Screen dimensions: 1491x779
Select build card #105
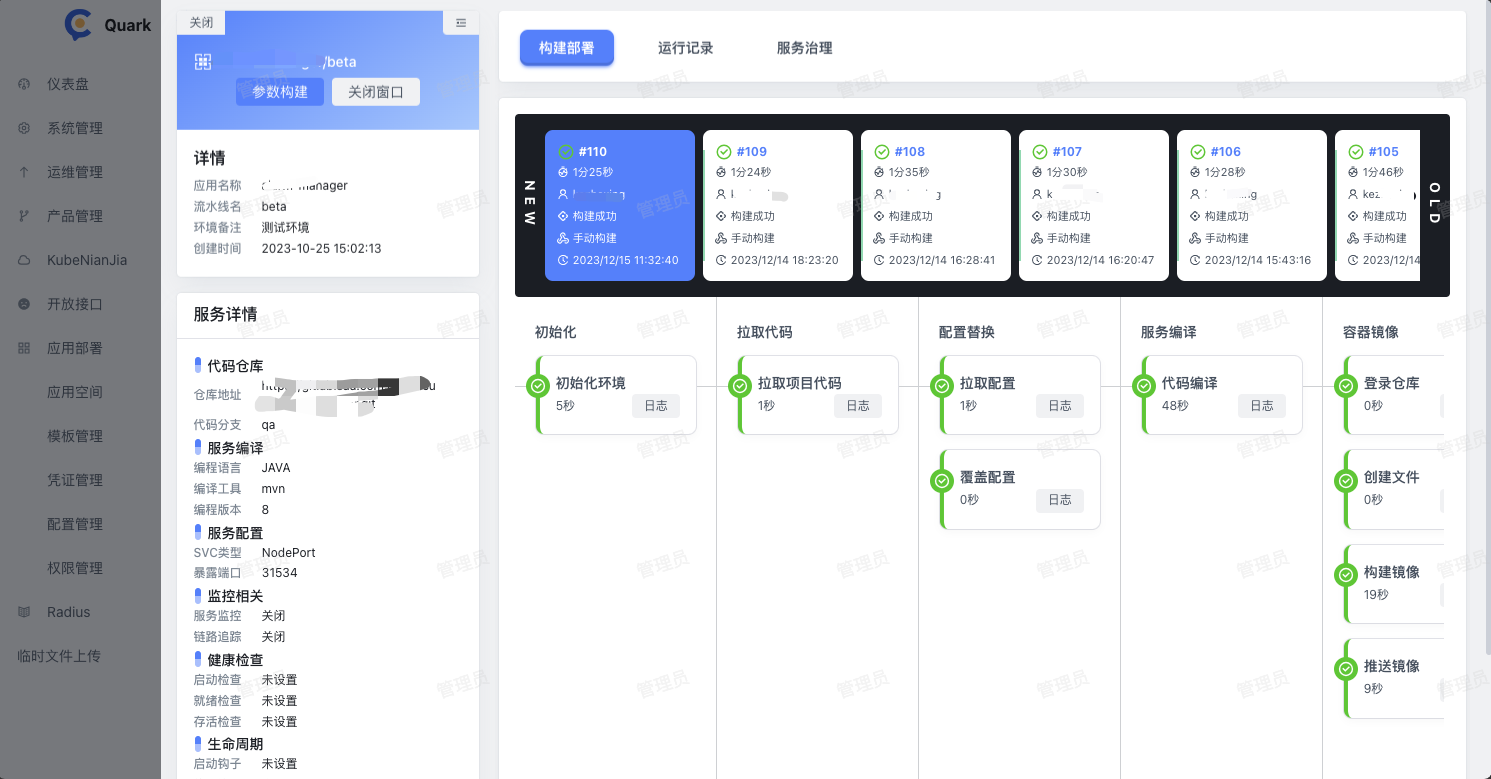(x=1377, y=205)
